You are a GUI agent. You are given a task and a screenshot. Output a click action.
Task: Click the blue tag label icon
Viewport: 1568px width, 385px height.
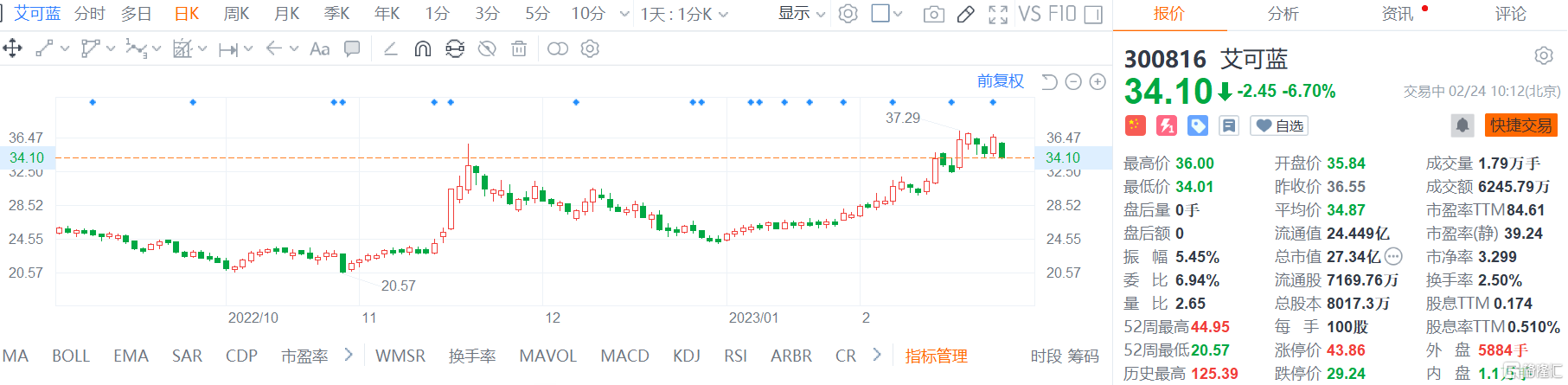click(1198, 126)
